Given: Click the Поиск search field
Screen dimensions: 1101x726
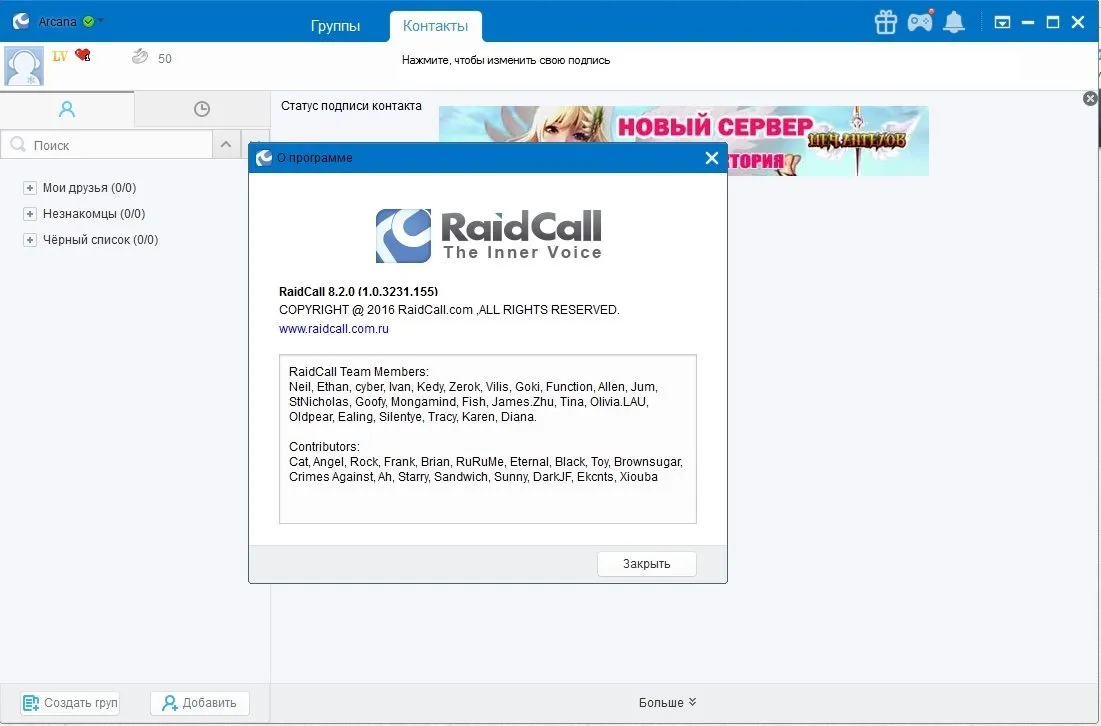Looking at the screenshot, I should point(107,145).
